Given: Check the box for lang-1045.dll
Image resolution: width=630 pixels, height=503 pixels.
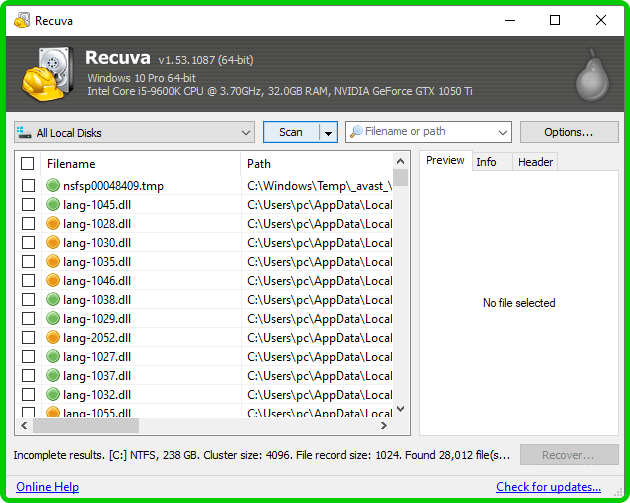Looking at the screenshot, I should click(28, 204).
